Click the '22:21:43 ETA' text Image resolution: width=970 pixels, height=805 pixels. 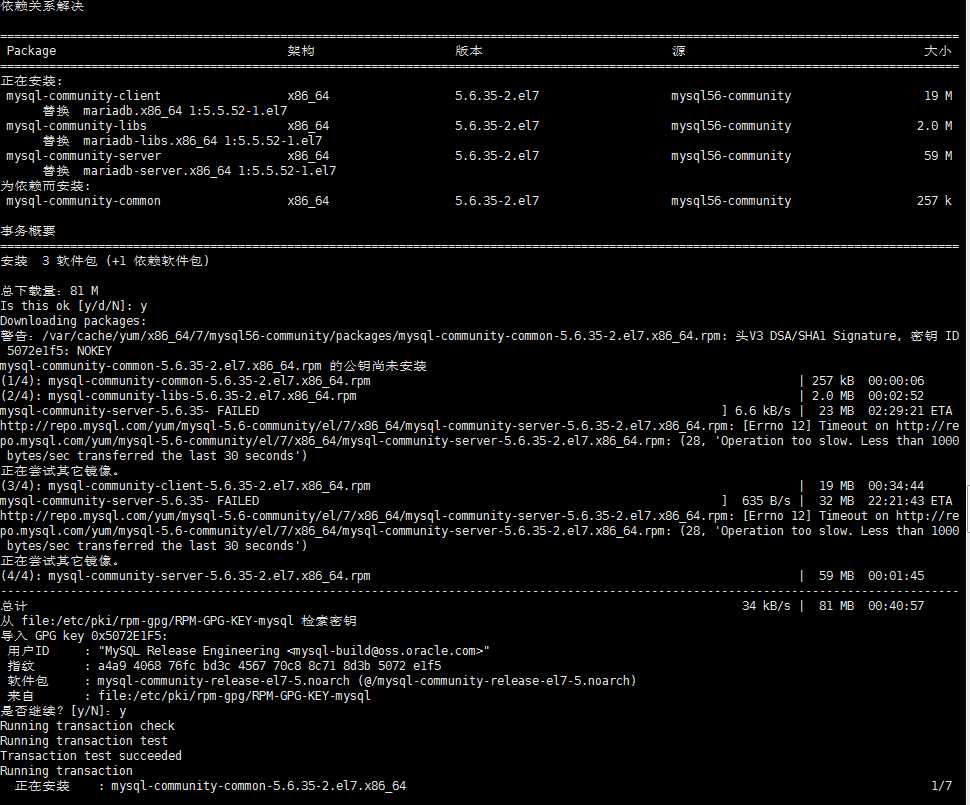tap(910, 501)
